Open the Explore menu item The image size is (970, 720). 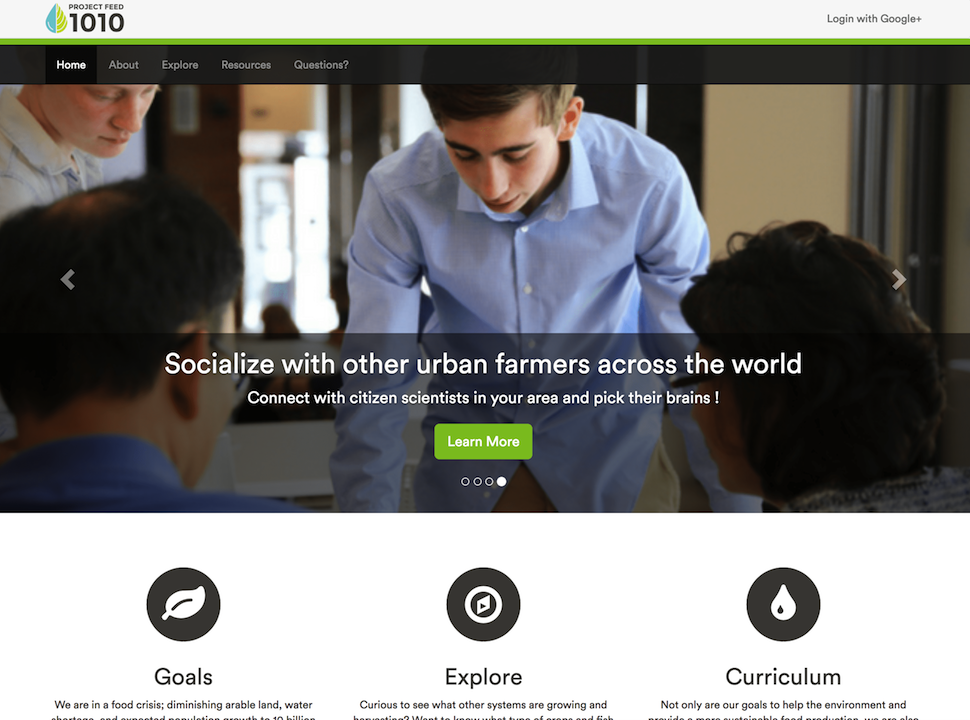(180, 65)
